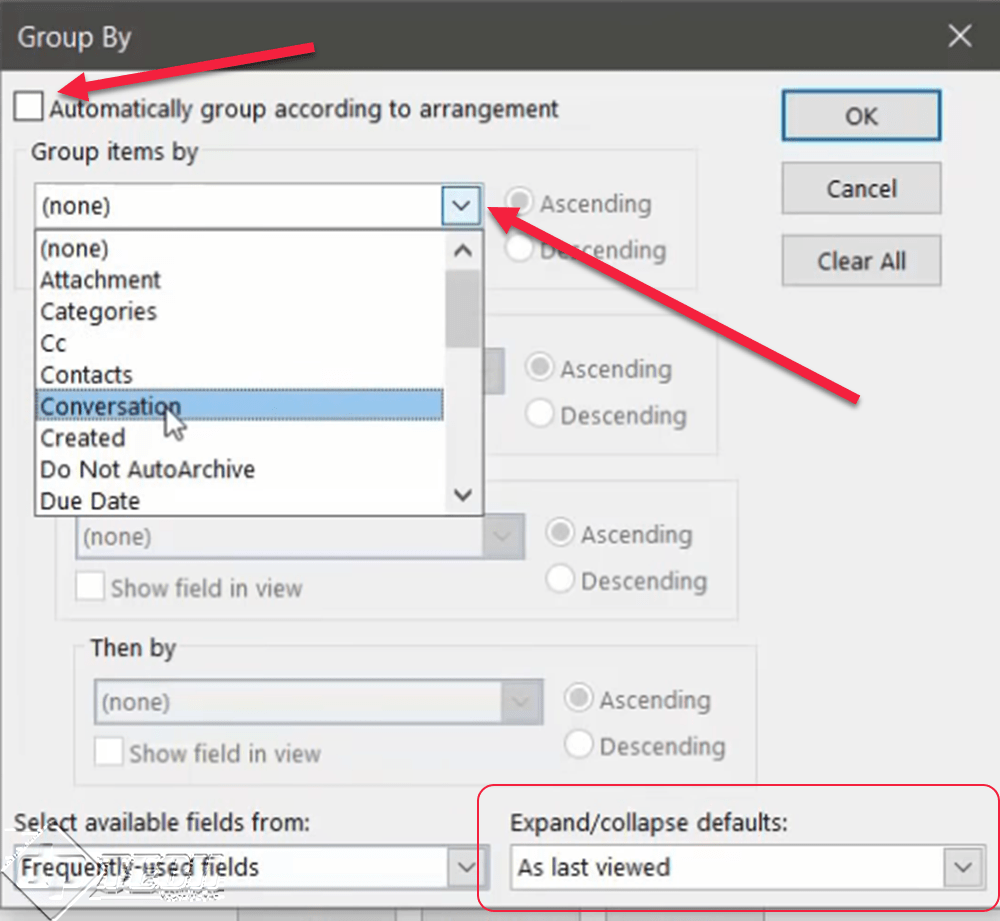Click the Cancel button
Viewport: 1000px width, 921px height.
861,189
